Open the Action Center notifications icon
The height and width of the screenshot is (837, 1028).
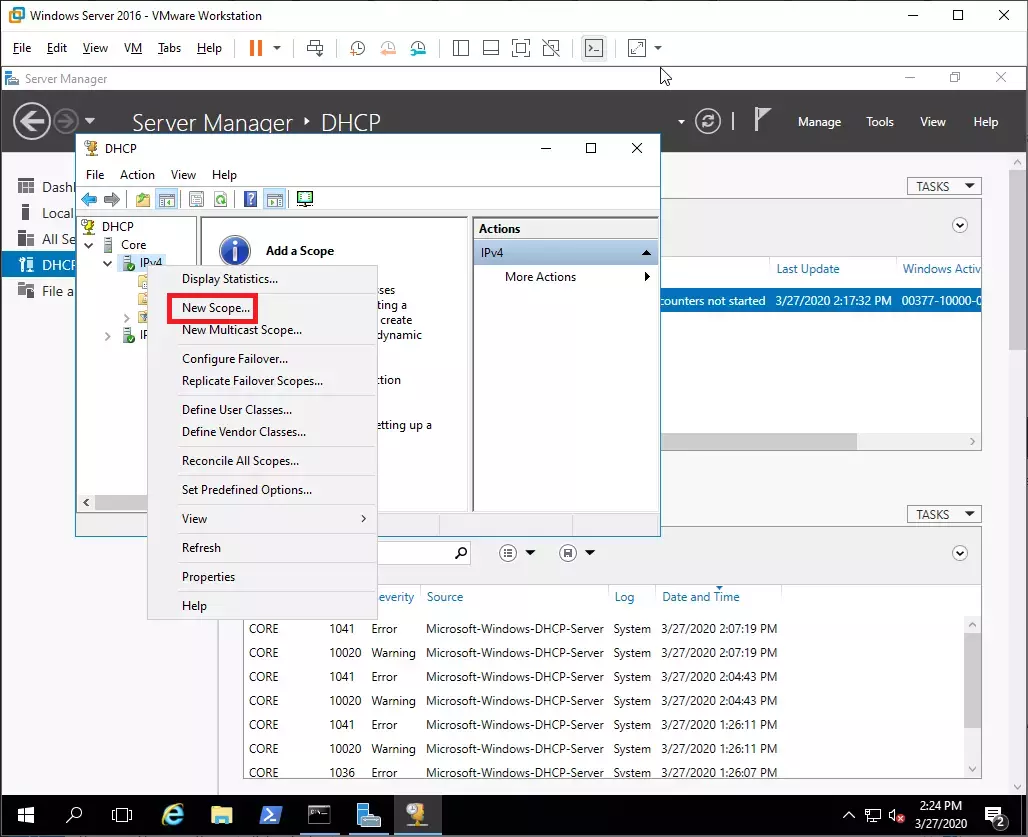(996, 817)
